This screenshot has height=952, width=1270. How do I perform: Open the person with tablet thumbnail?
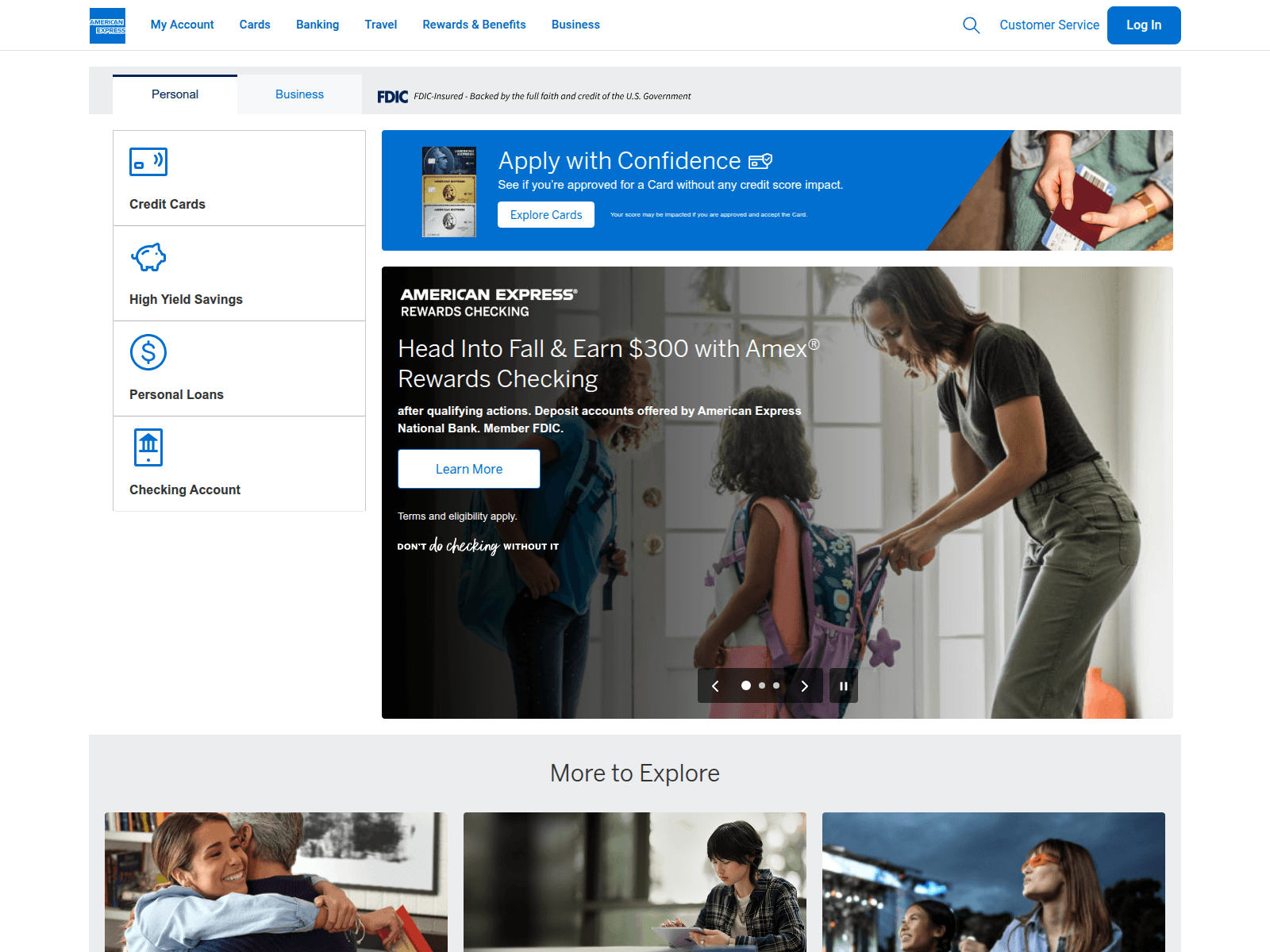tap(635, 882)
